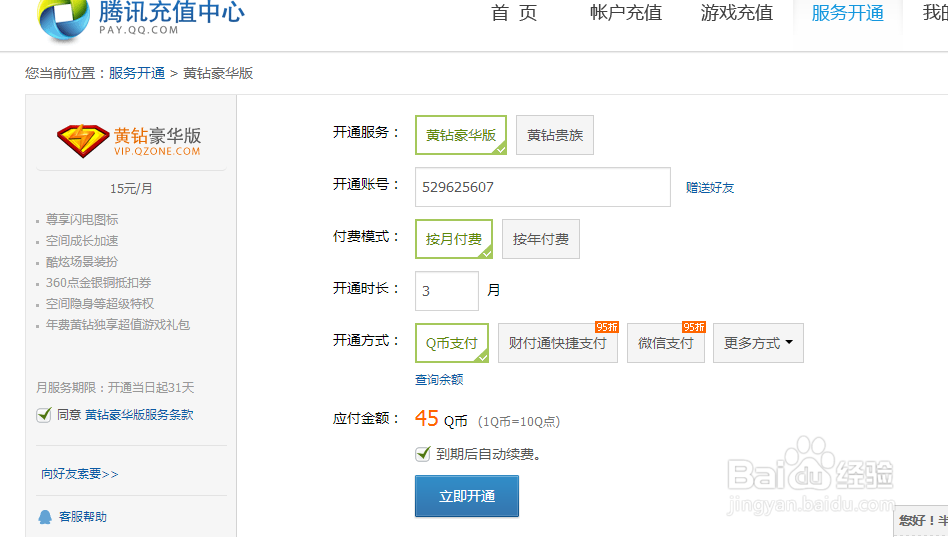
Task: Toggle the 同意 service terms checkbox
Action: point(44,415)
